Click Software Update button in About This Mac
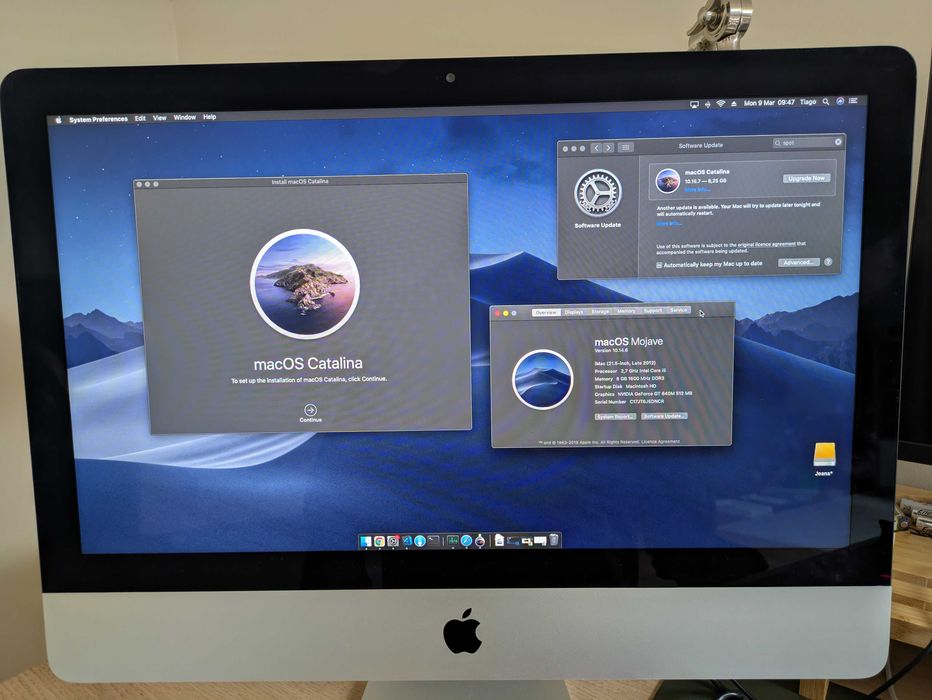932x700 pixels. point(665,415)
